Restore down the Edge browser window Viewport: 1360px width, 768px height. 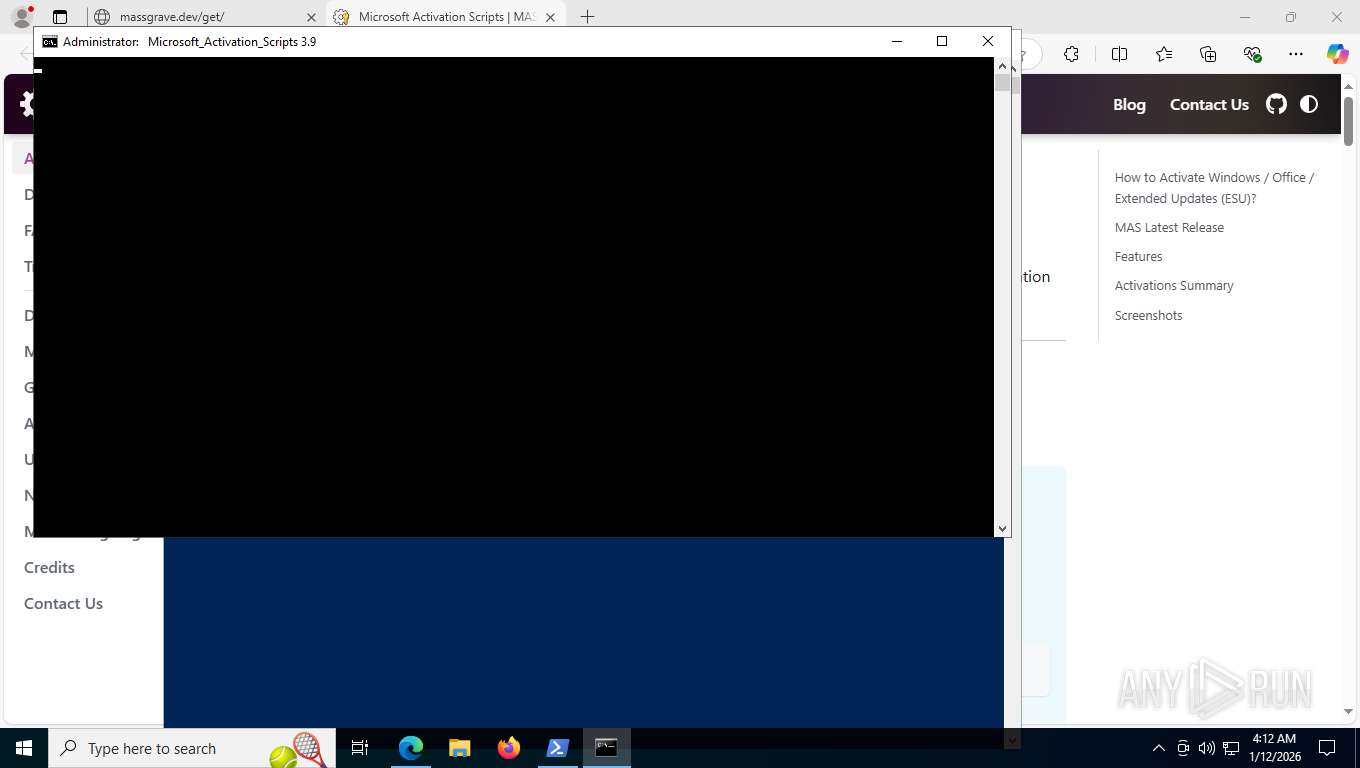click(x=1291, y=17)
